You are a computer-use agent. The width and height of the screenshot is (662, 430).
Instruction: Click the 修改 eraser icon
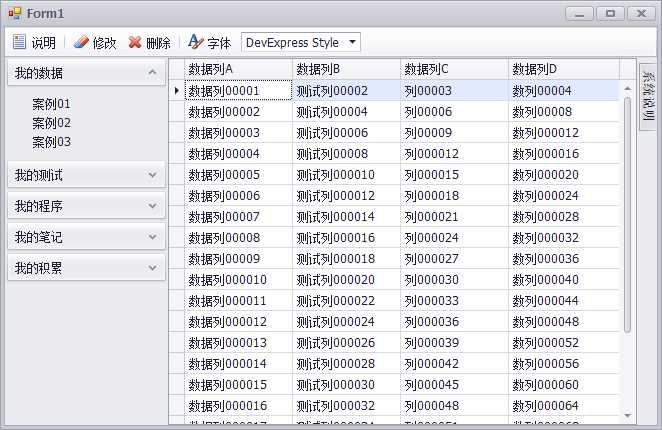81,42
